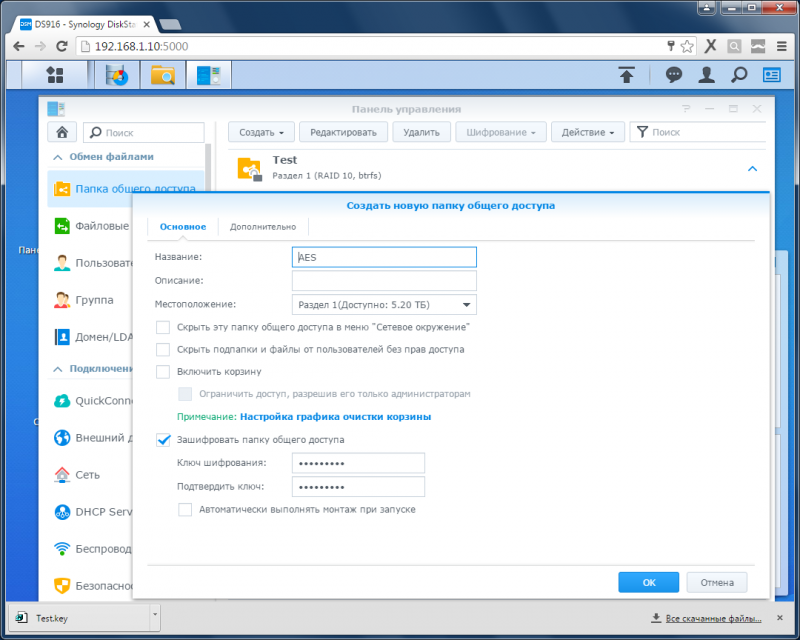Open the Storage Manager taskbar icon

click(117, 75)
